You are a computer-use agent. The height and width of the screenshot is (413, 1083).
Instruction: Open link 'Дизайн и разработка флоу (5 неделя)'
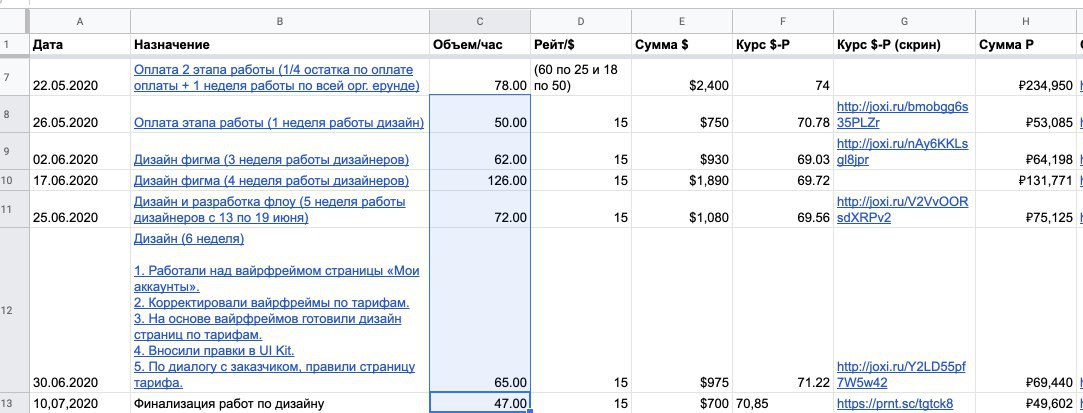[269, 210]
